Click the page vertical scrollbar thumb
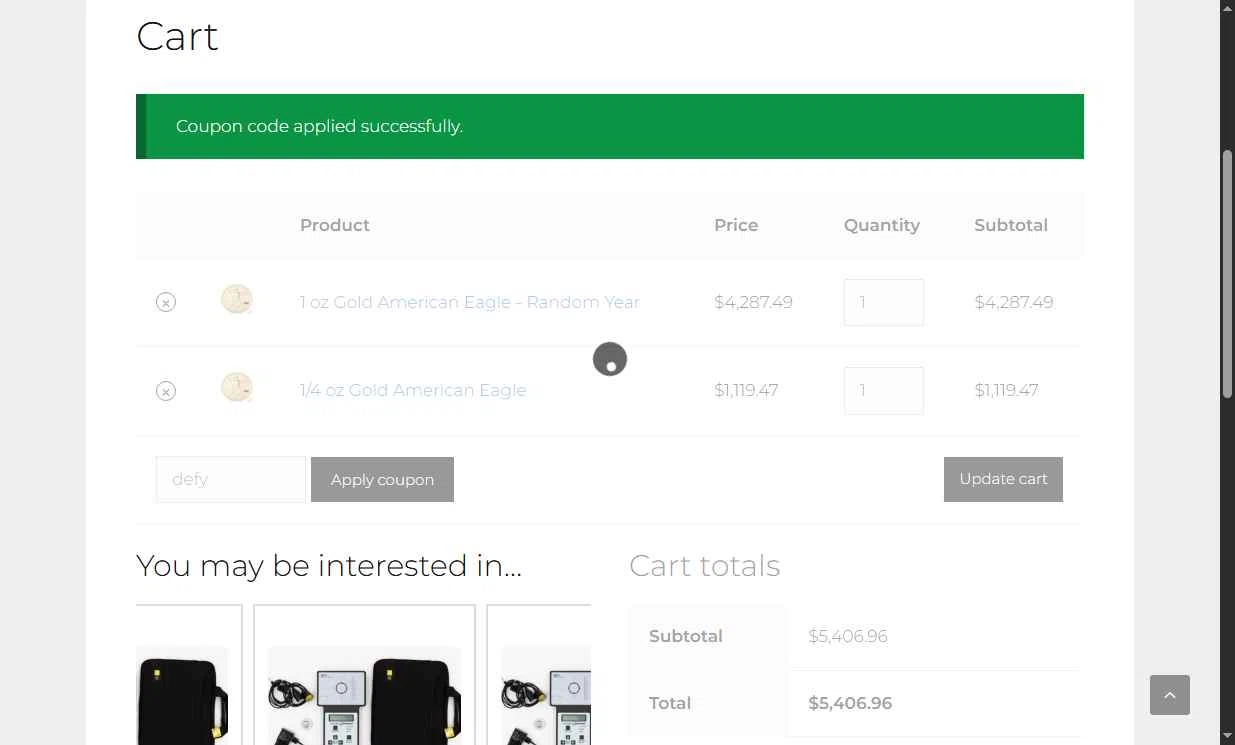 click(1227, 275)
